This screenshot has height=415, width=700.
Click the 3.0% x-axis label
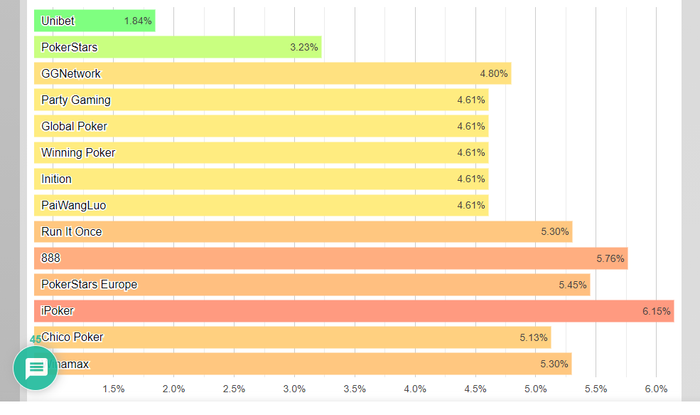[295, 388]
